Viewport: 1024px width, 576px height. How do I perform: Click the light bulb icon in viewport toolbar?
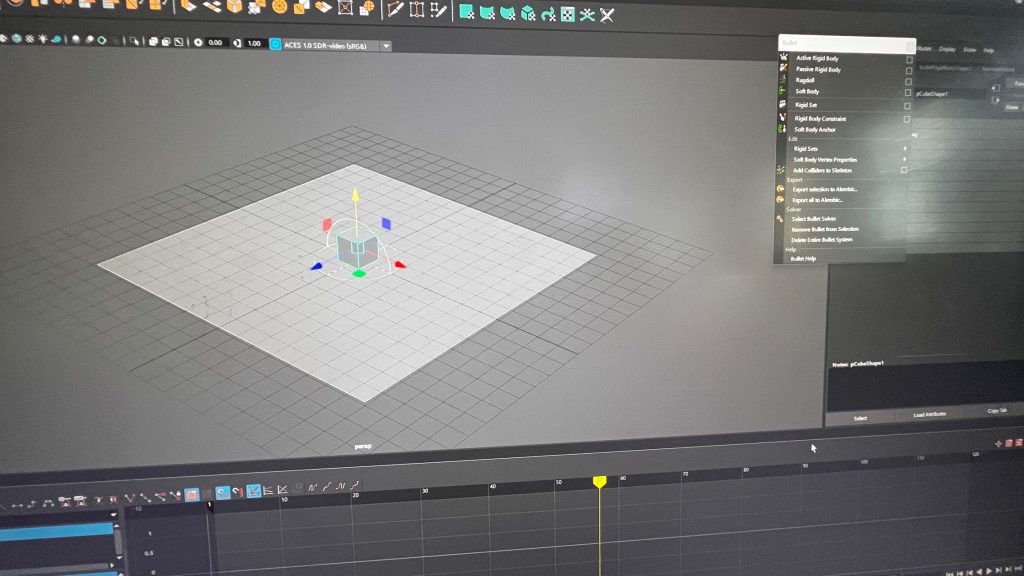click(43, 39)
